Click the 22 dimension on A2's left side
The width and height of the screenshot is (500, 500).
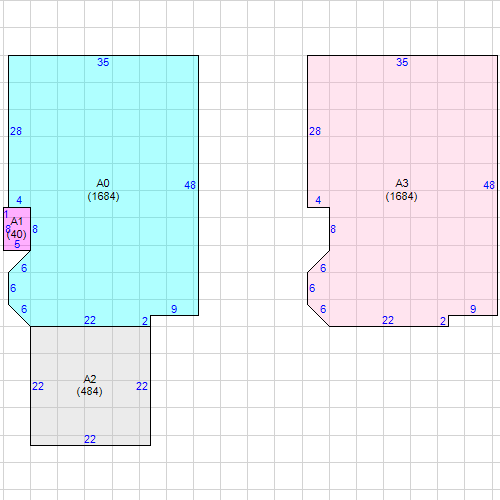(x=38, y=386)
